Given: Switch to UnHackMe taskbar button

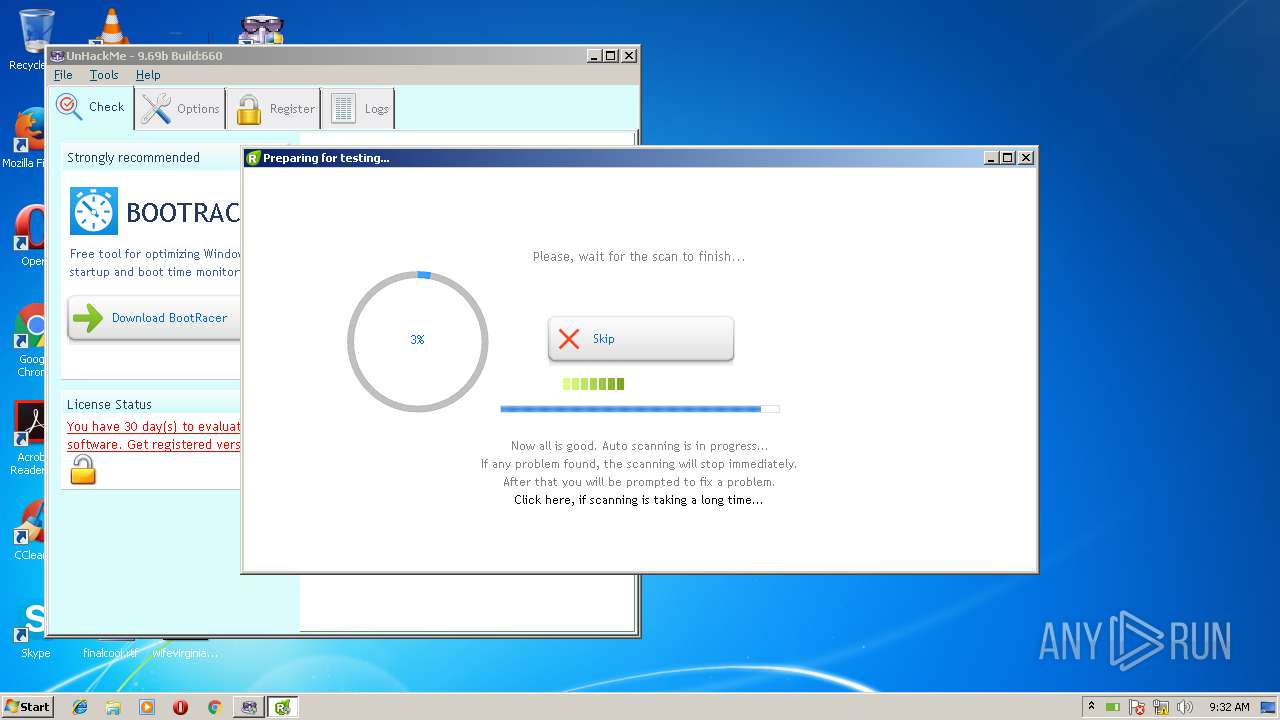Looking at the screenshot, I should [249, 707].
